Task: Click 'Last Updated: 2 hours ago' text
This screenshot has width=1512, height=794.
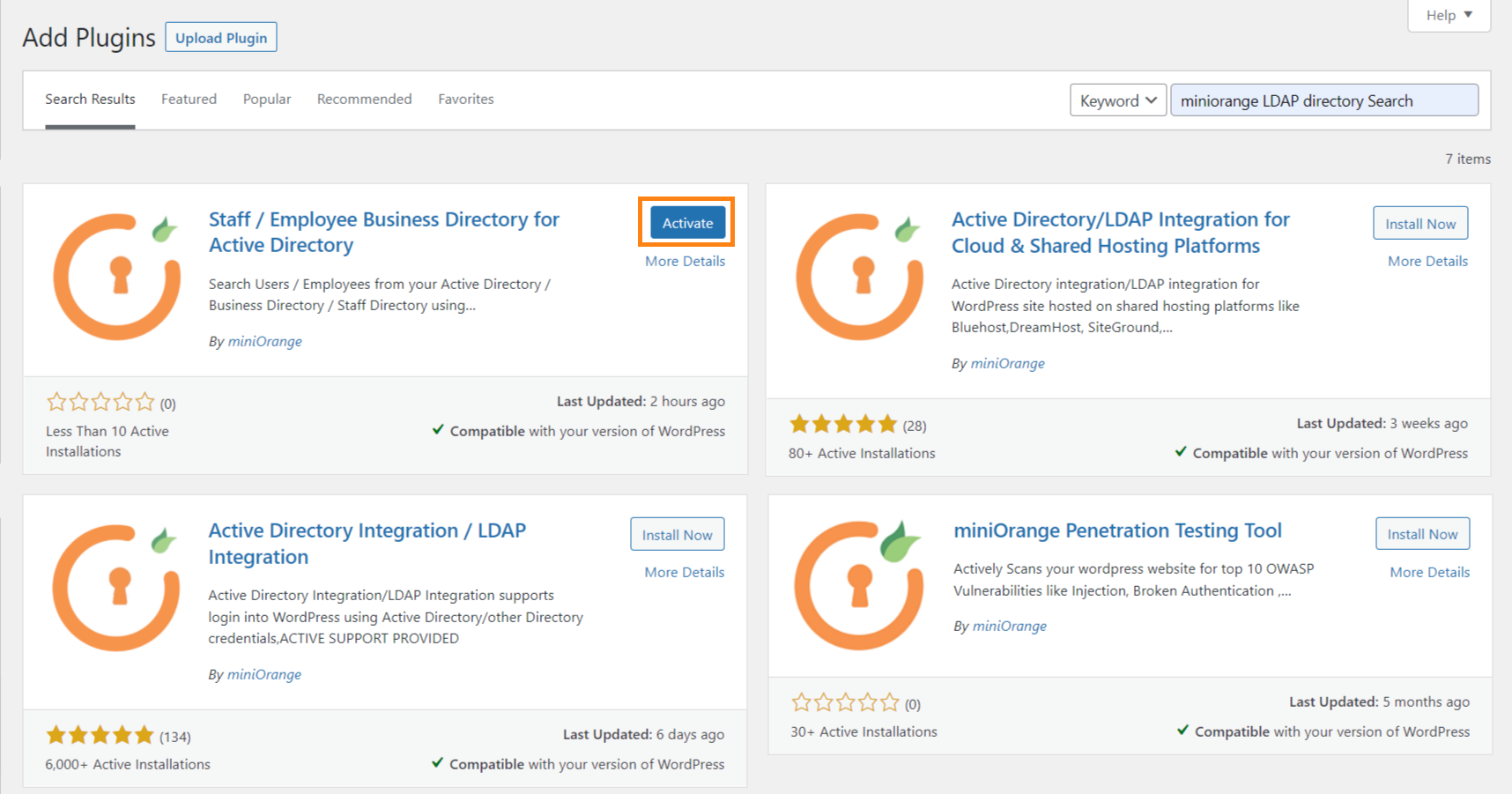Action: 641,401
